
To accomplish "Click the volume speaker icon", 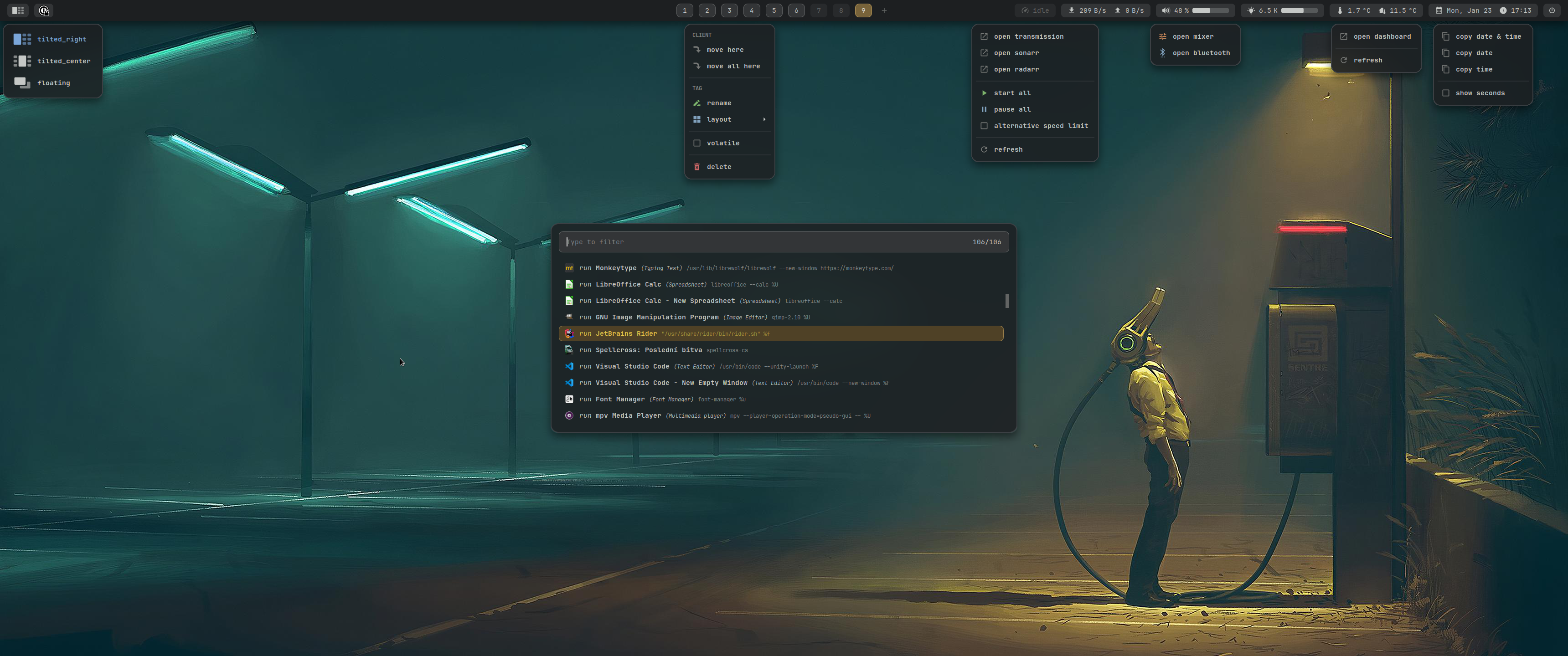I will click(x=1166, y=10).
